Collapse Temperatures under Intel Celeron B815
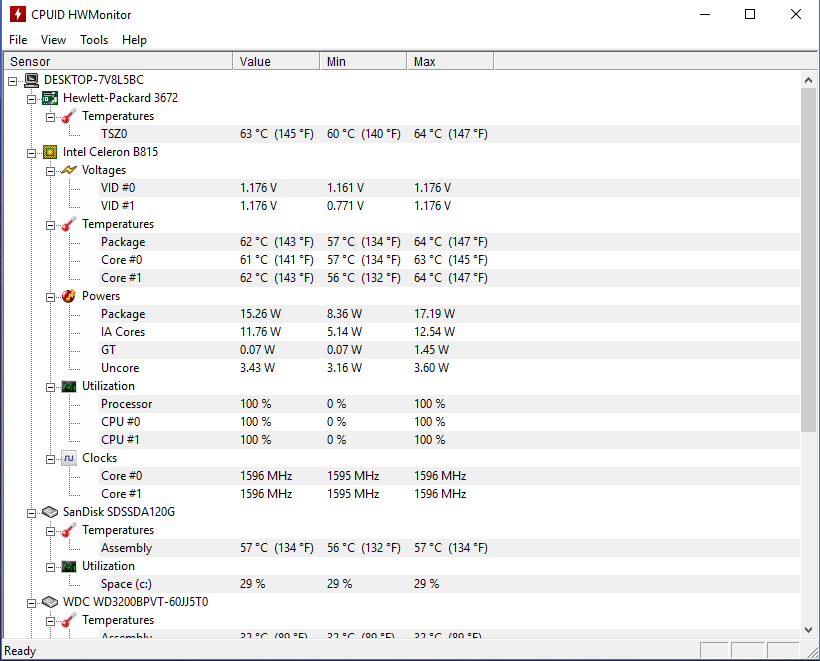820x661 pixels. coord(50,225)
